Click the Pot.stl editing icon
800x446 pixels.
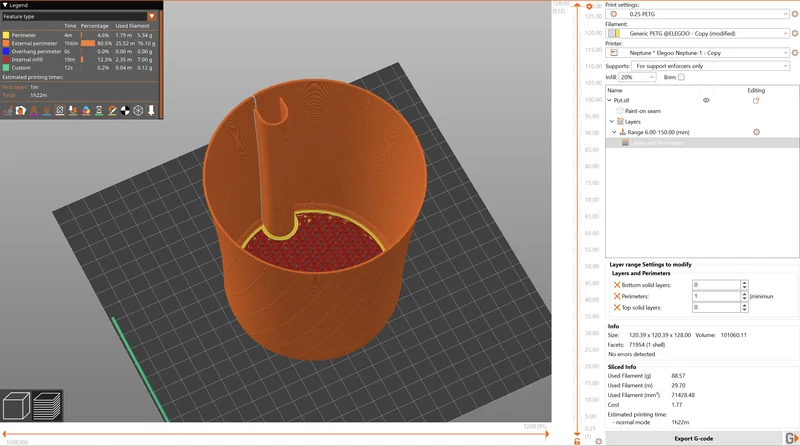coord(756,101)
